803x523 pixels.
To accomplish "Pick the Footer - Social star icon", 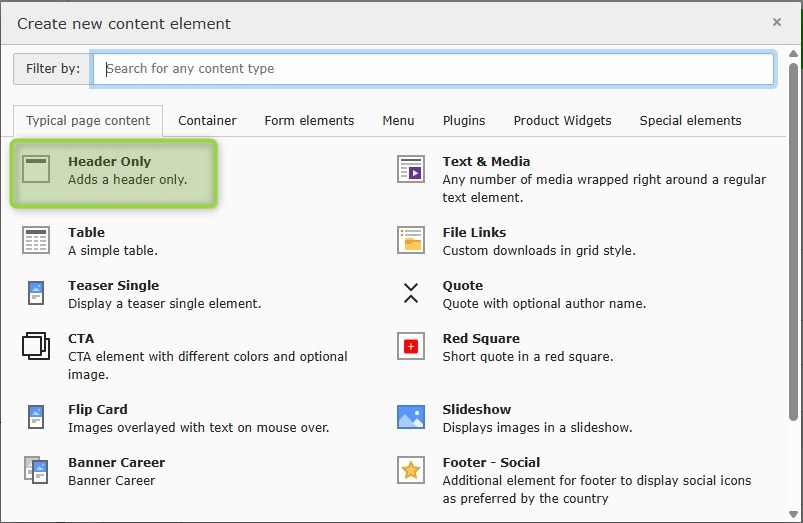I will pos(411,471).
